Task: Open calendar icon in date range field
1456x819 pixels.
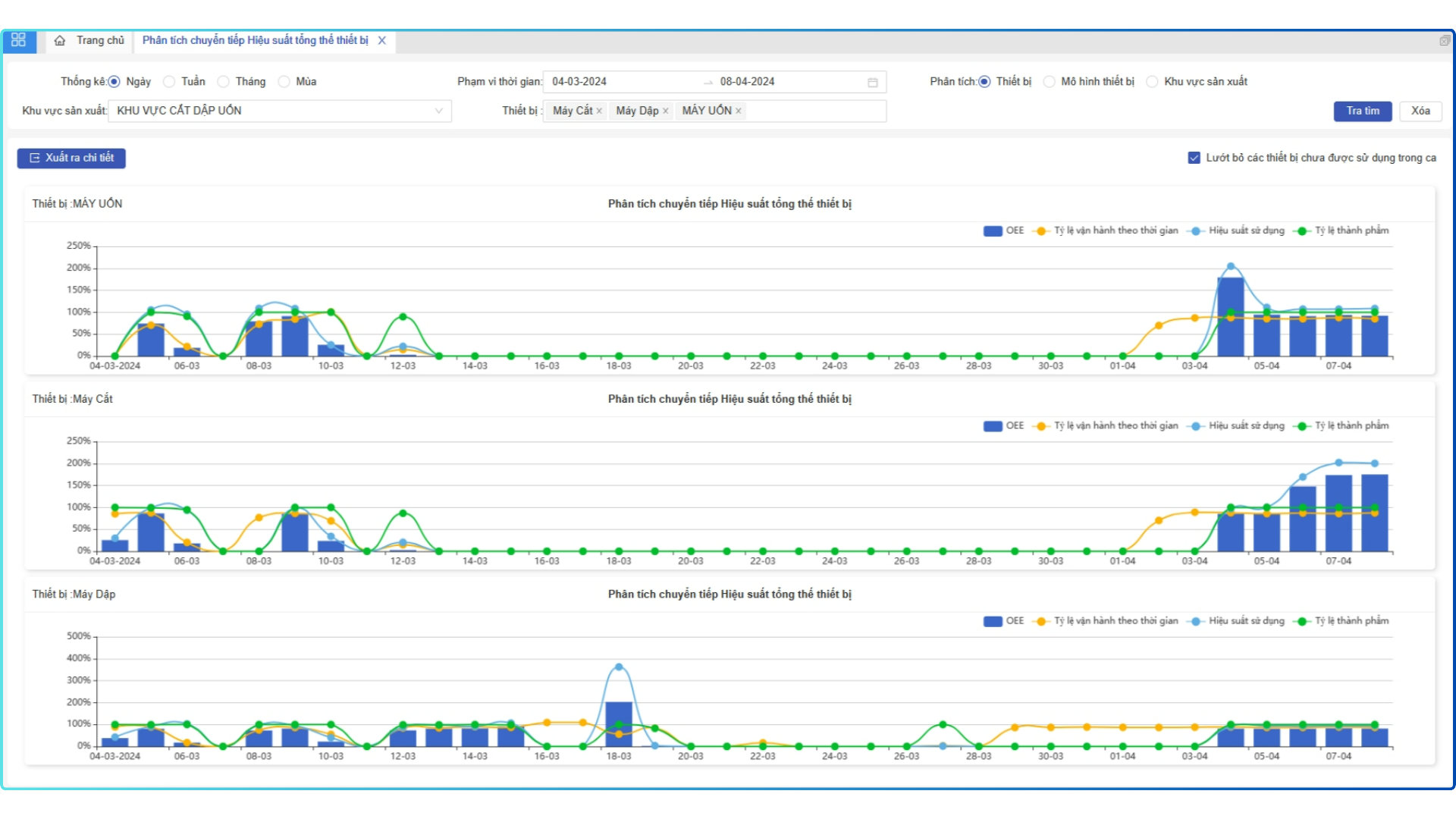Action: (x=873, y=82)
